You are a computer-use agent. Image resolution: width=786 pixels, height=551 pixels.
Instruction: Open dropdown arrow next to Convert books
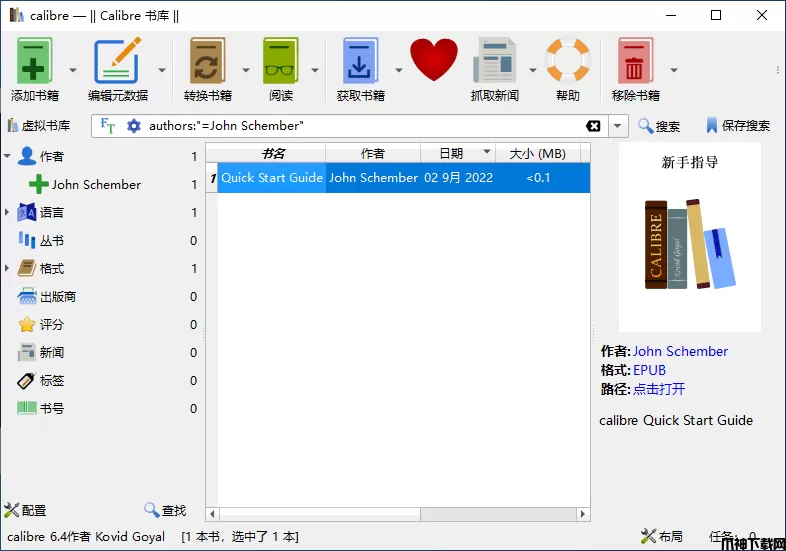click(246, 70)
